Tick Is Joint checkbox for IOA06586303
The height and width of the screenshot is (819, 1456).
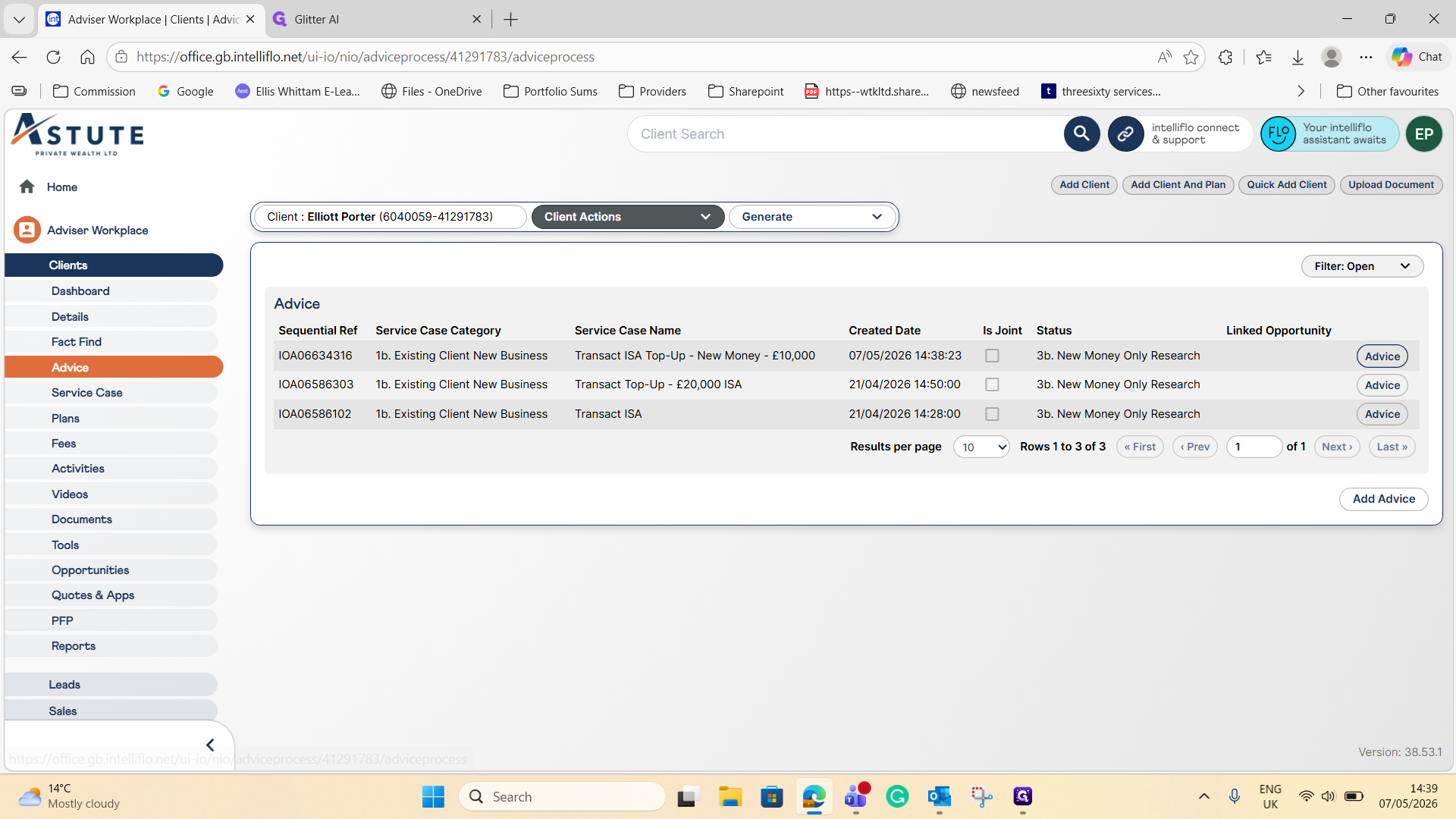tap(992, 384)
